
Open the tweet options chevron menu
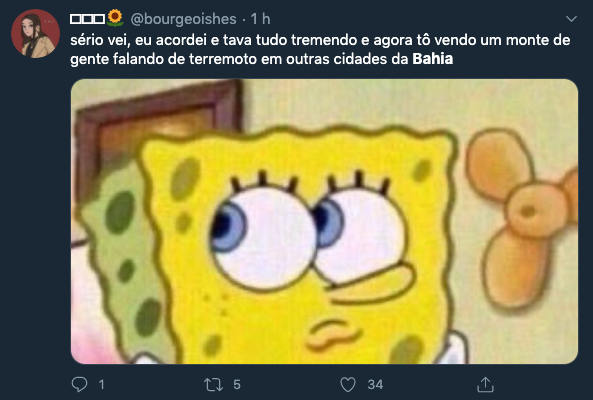click(x=571, y=19)
